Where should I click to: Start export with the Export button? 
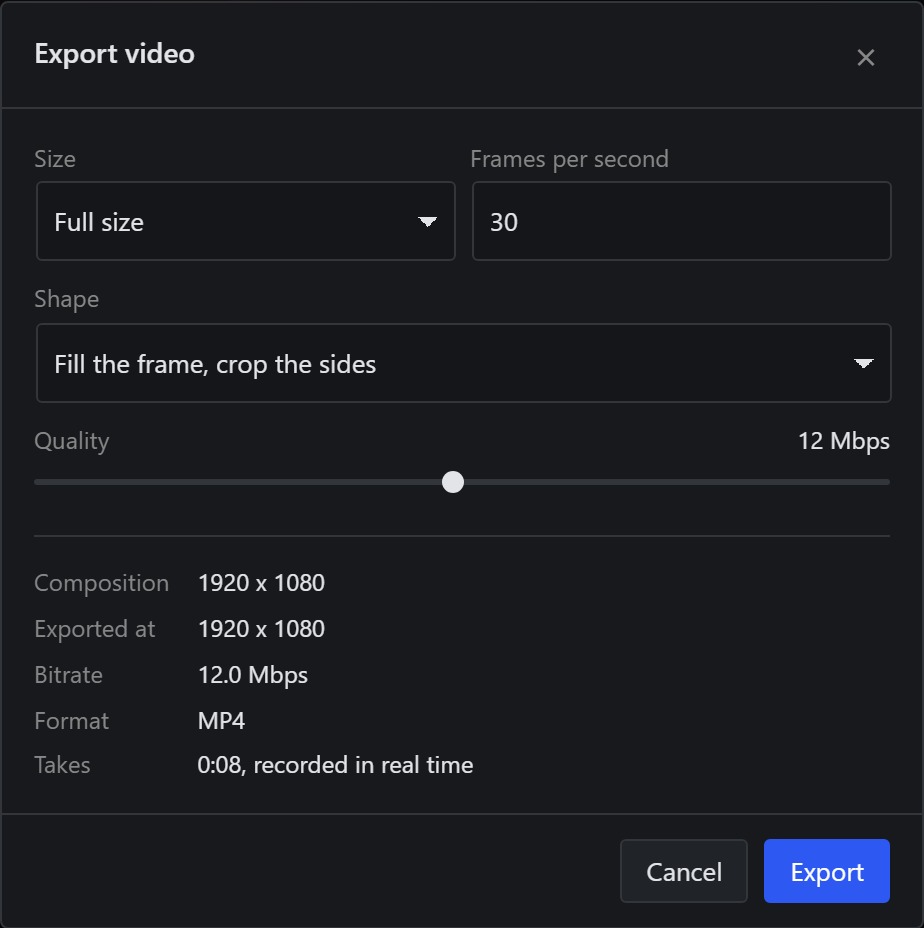(826, 871)
